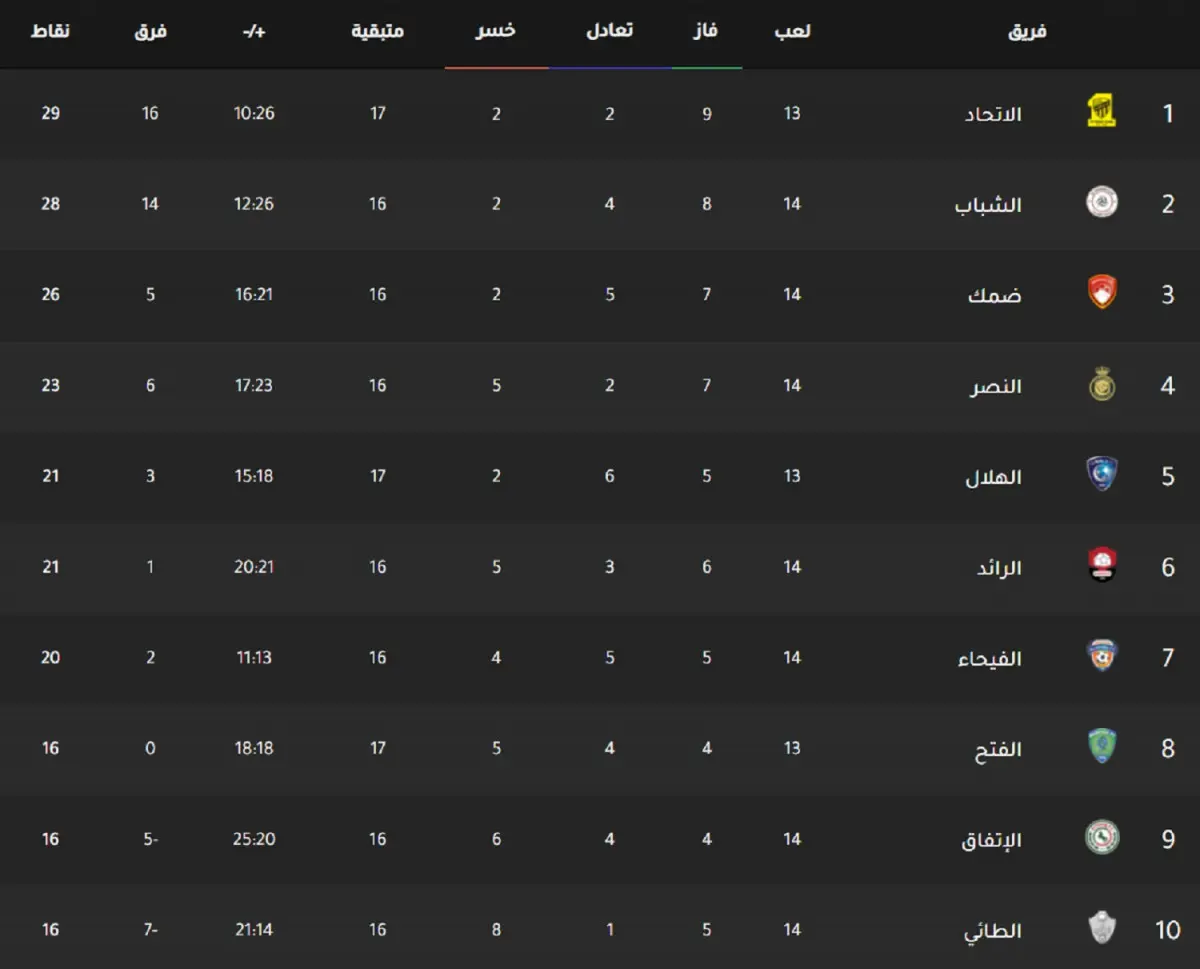
Task: Click the Al-Ittihad yellow club logo
Action: click(1101, 112)
